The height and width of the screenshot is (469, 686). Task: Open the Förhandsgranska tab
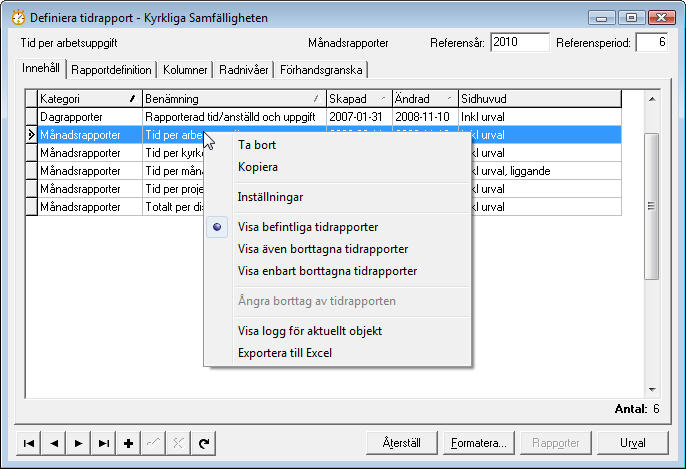321,70
